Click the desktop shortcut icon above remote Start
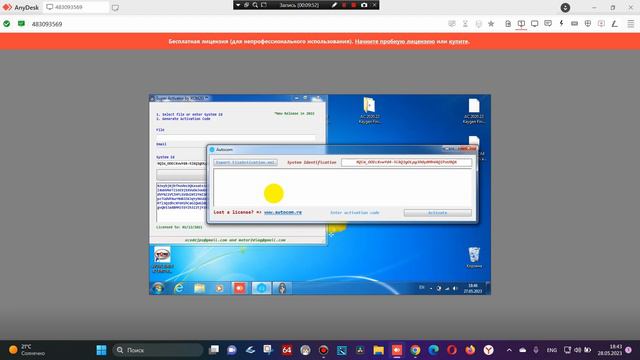 click(162, 260)
